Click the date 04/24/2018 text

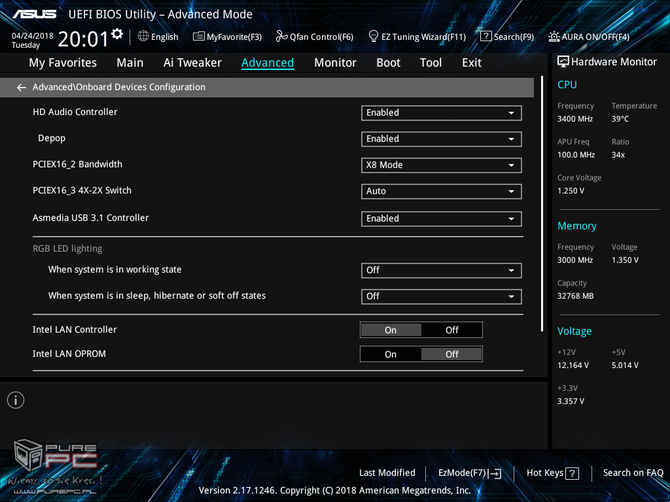[x=32, y=36]
